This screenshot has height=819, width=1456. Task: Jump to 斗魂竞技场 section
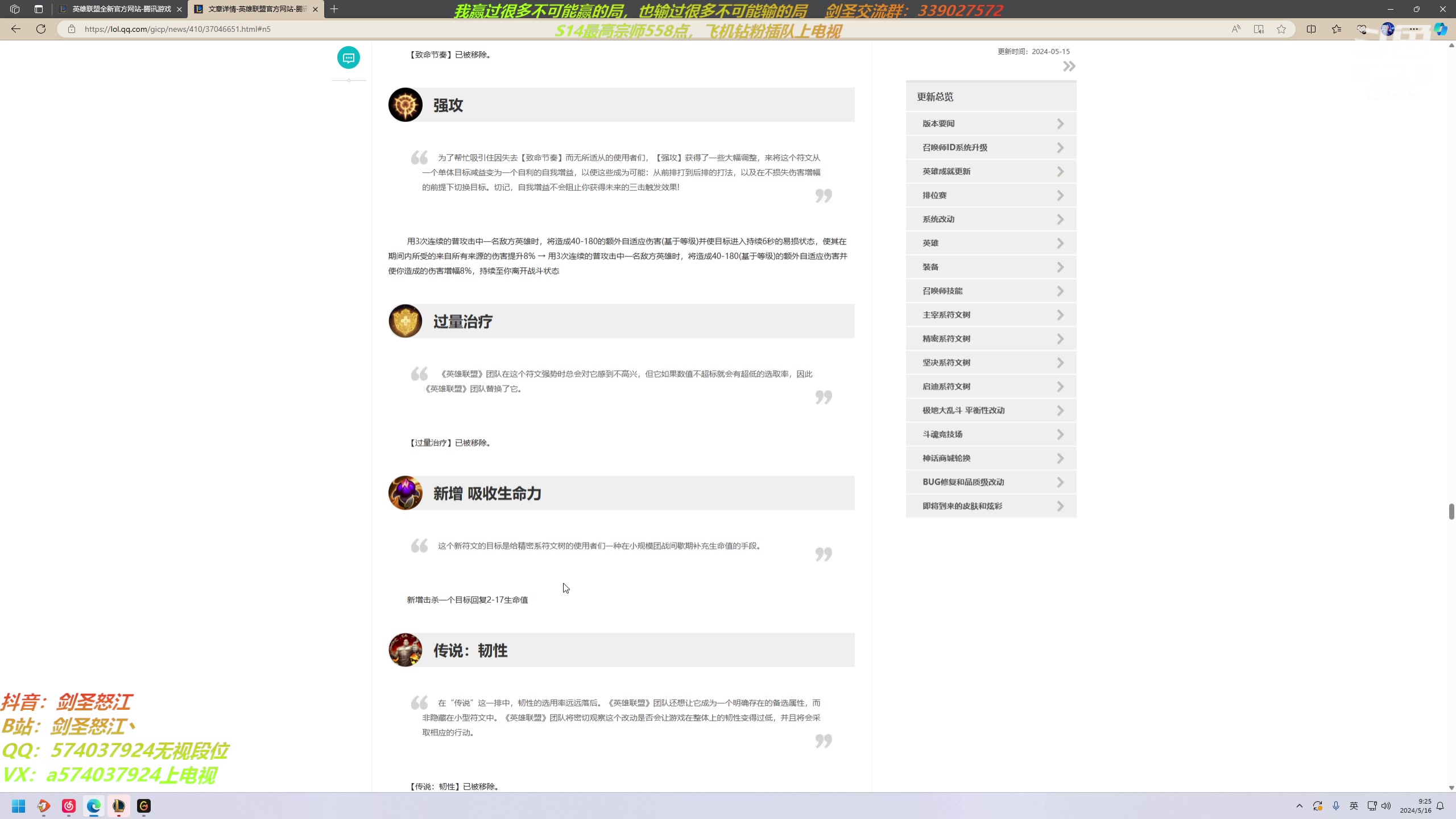[991, 434]
